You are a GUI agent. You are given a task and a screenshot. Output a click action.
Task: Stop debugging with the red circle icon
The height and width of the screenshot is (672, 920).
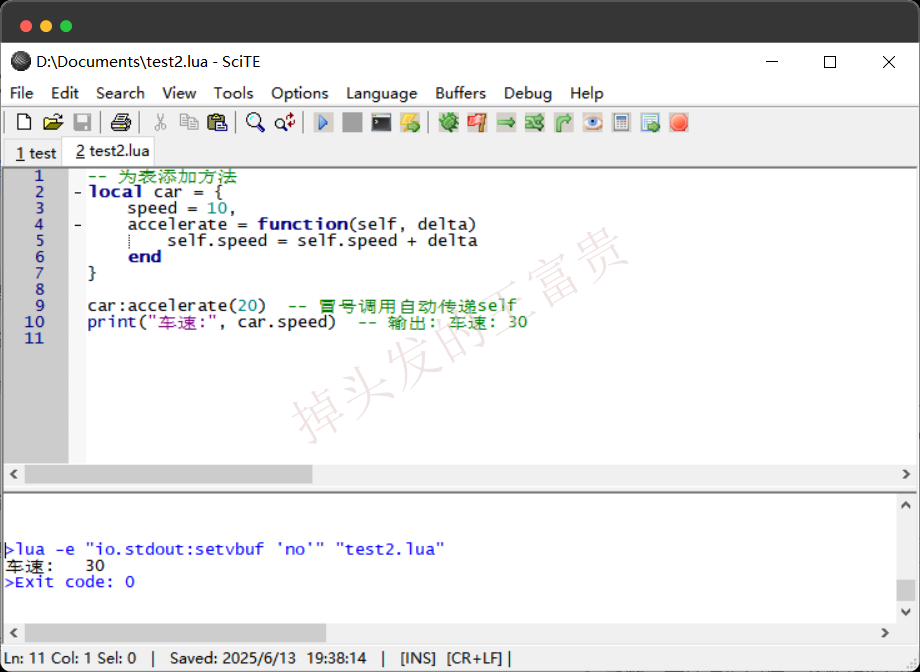[679, 123]
